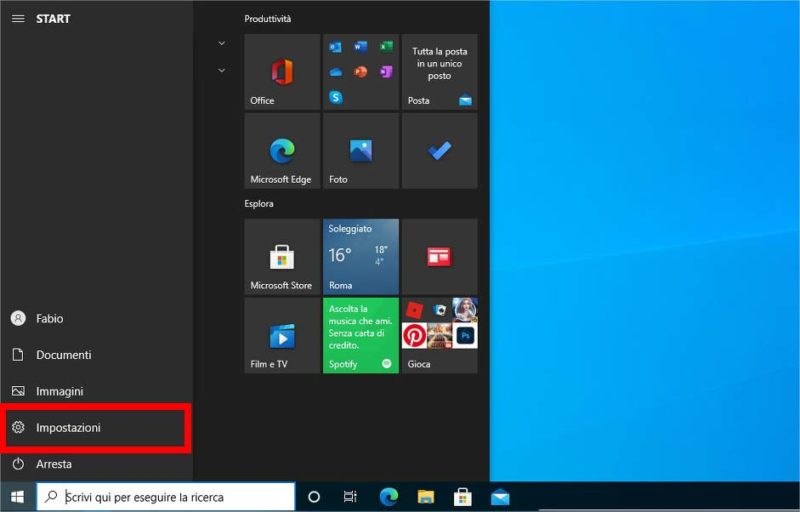800x512 pixels.
Task: Open the Office tile
Action: 282,72
